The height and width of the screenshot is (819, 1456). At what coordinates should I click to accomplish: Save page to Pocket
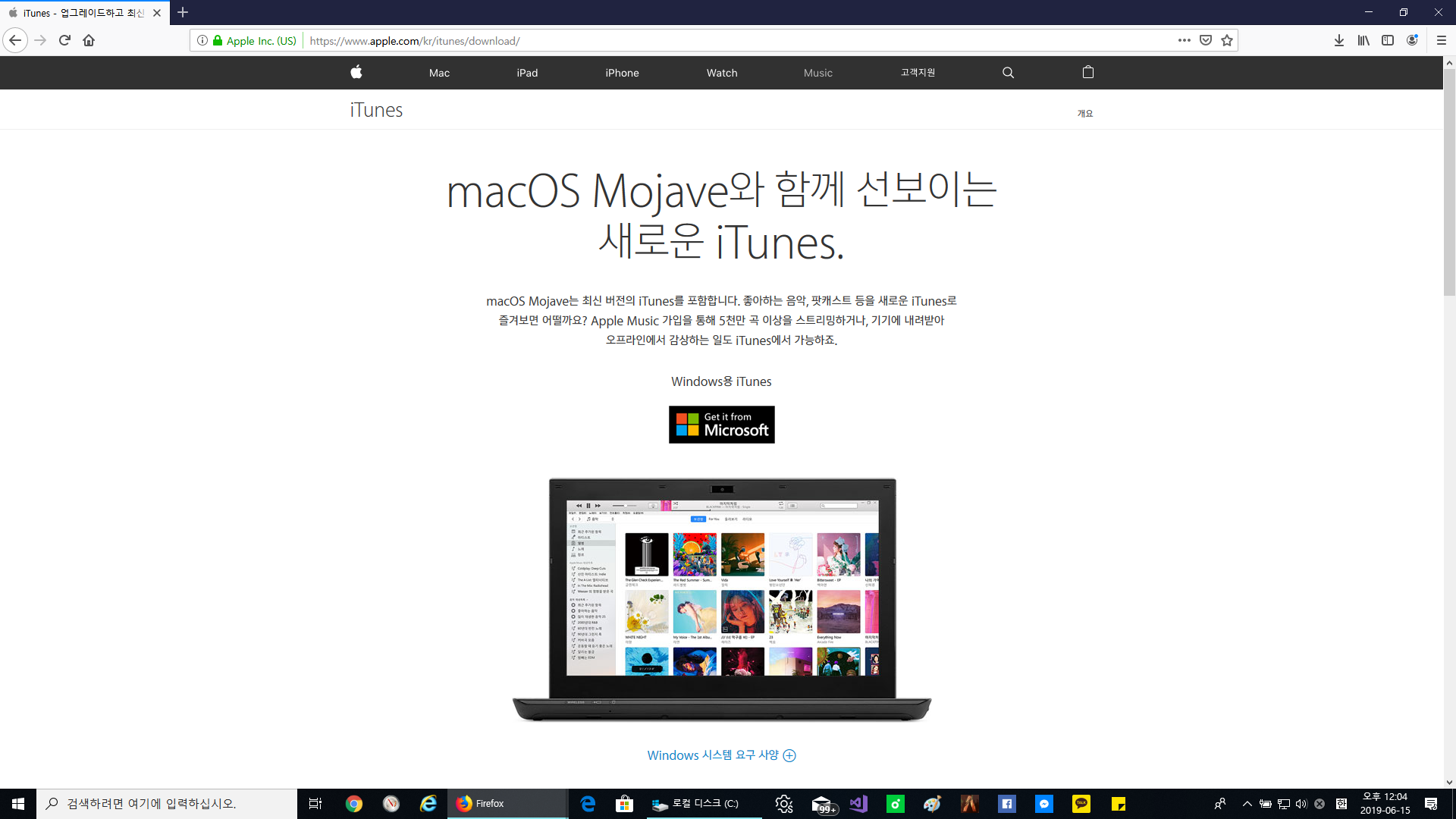(x=1206, y=40)
